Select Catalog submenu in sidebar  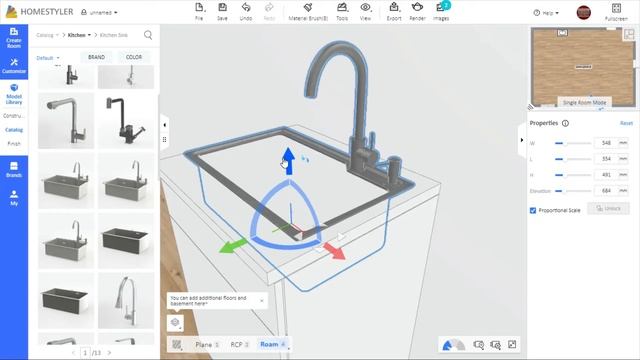pos(14,130)
